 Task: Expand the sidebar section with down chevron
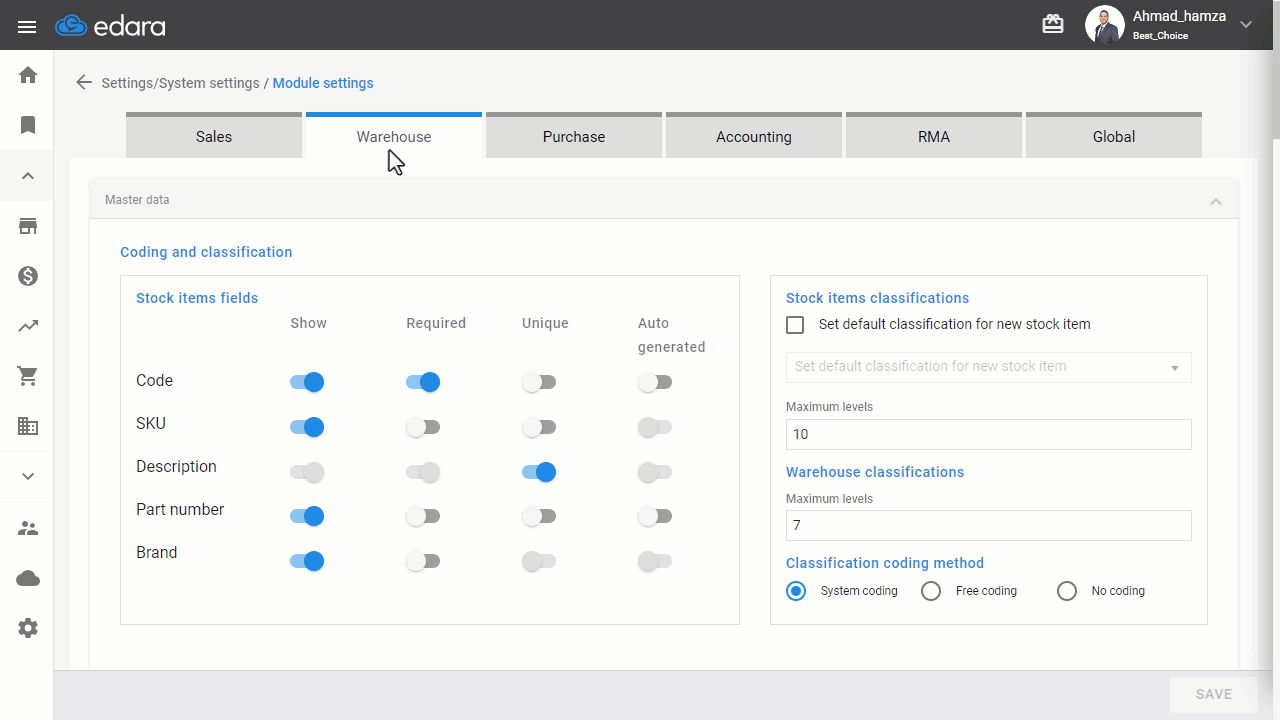click(28, 477)
